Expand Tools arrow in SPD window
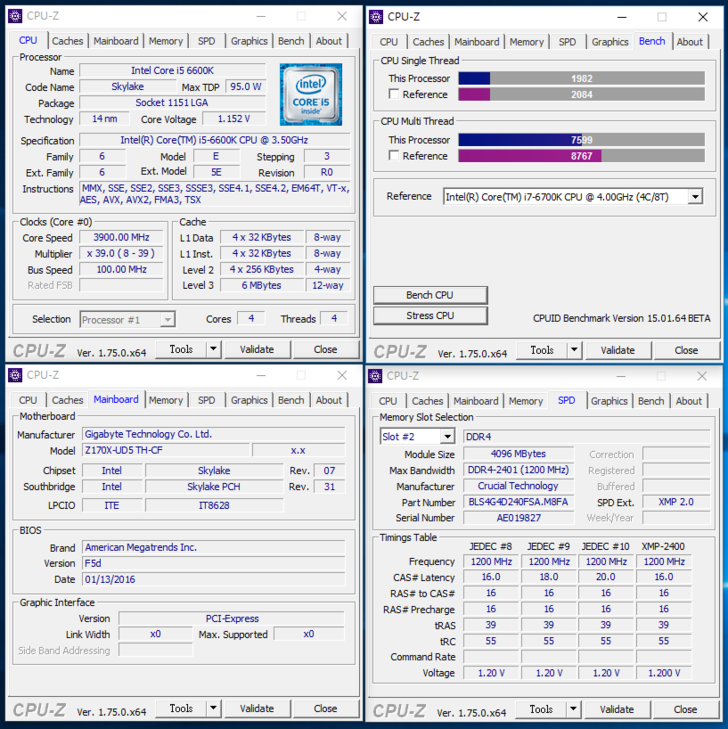The width and height of the screenshot is (728, 729). (573, 709)
